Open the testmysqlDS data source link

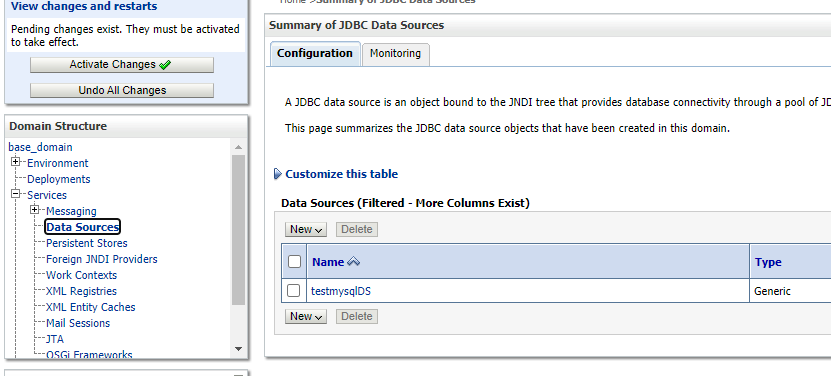(341, 291)
